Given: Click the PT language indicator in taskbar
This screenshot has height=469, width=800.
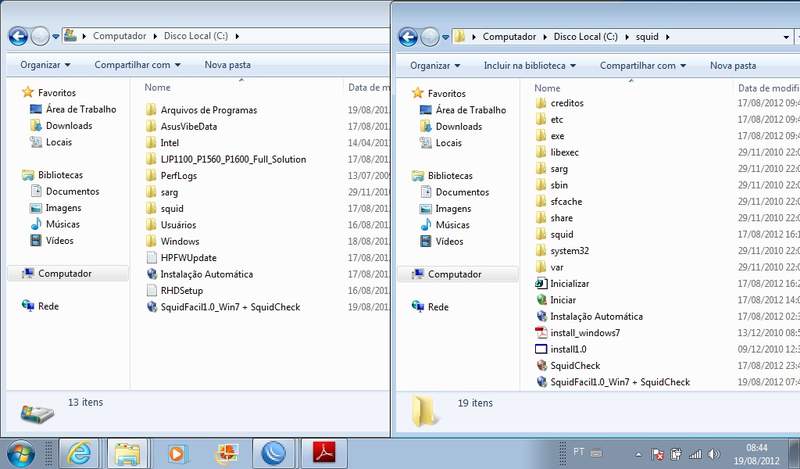Looking at the screenshot, I should coord(579,452).
